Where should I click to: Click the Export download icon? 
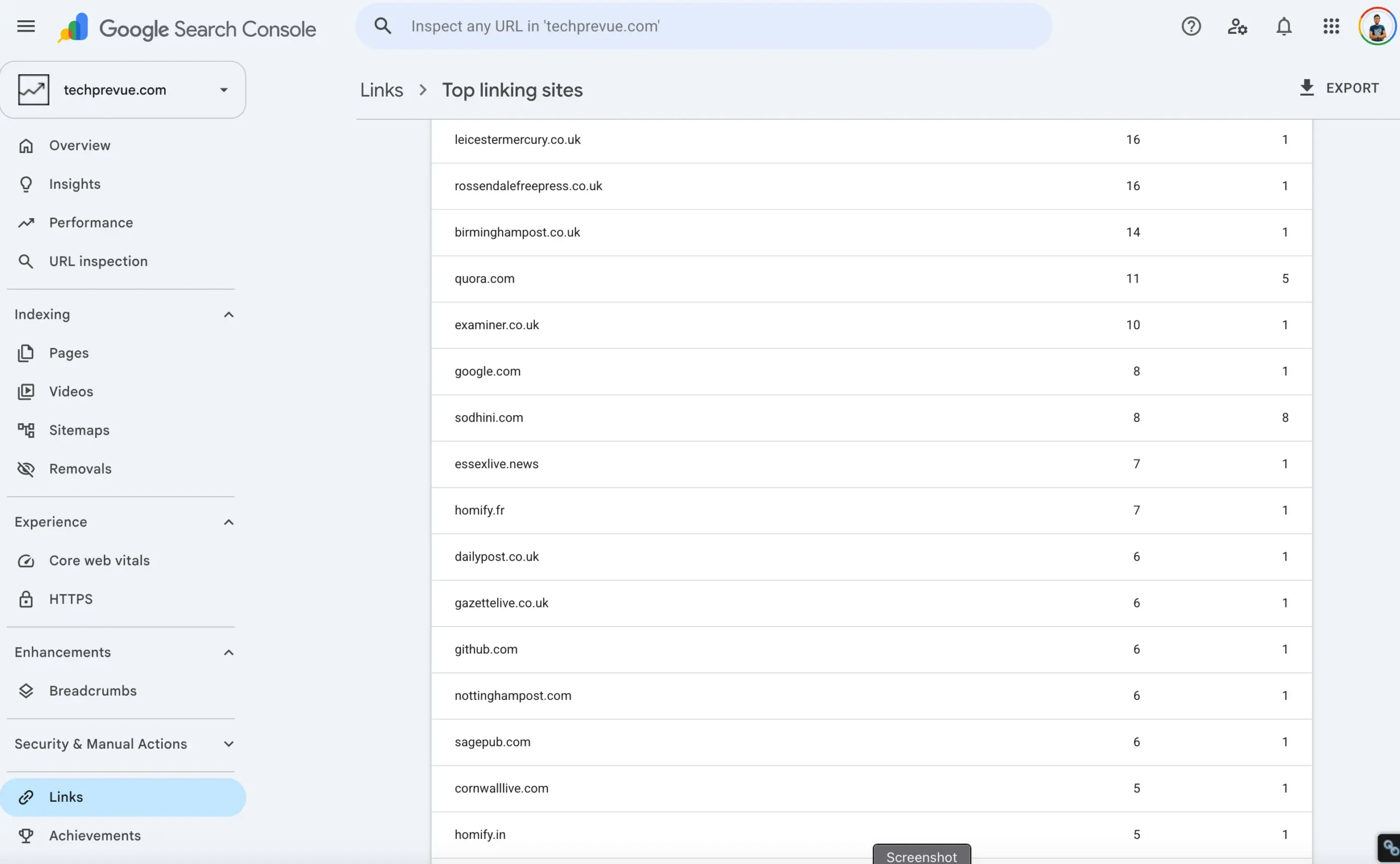tap(1306, 87)
